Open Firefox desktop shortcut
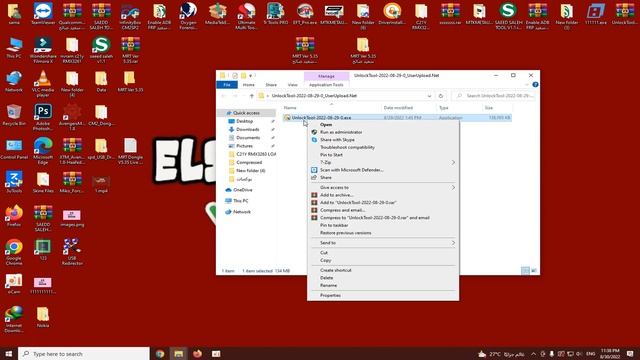The height and width of the screenshot is (360, 640). click(x=14, y=216)
